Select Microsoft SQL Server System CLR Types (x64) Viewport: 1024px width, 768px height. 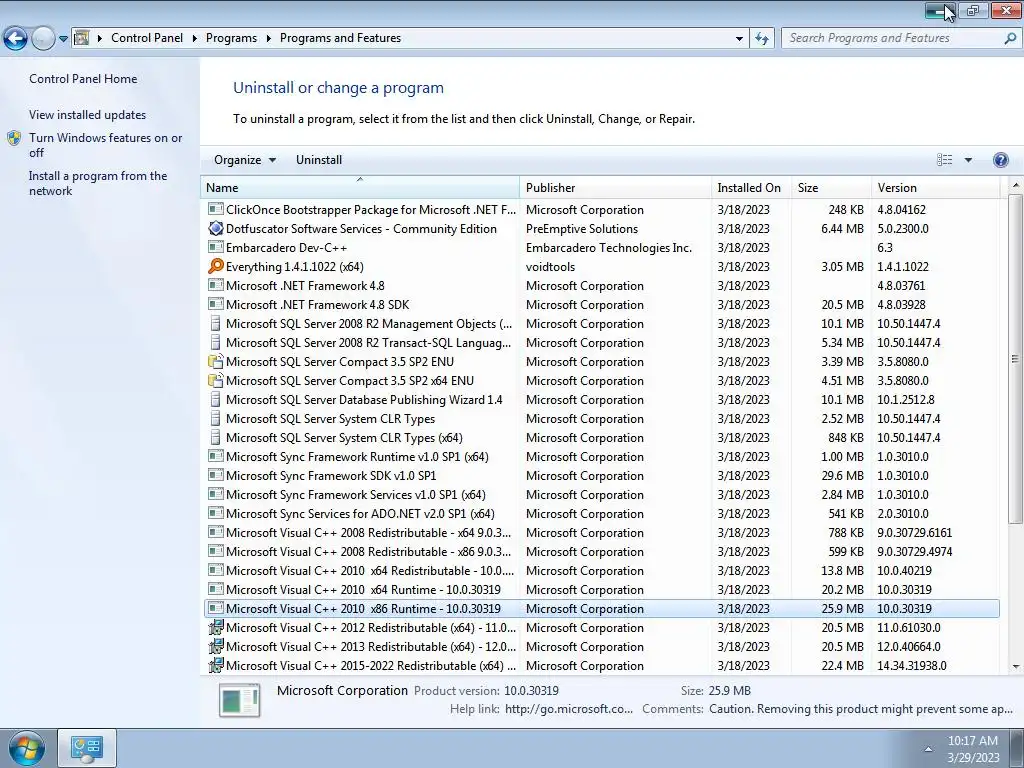[x=601, y=438]
